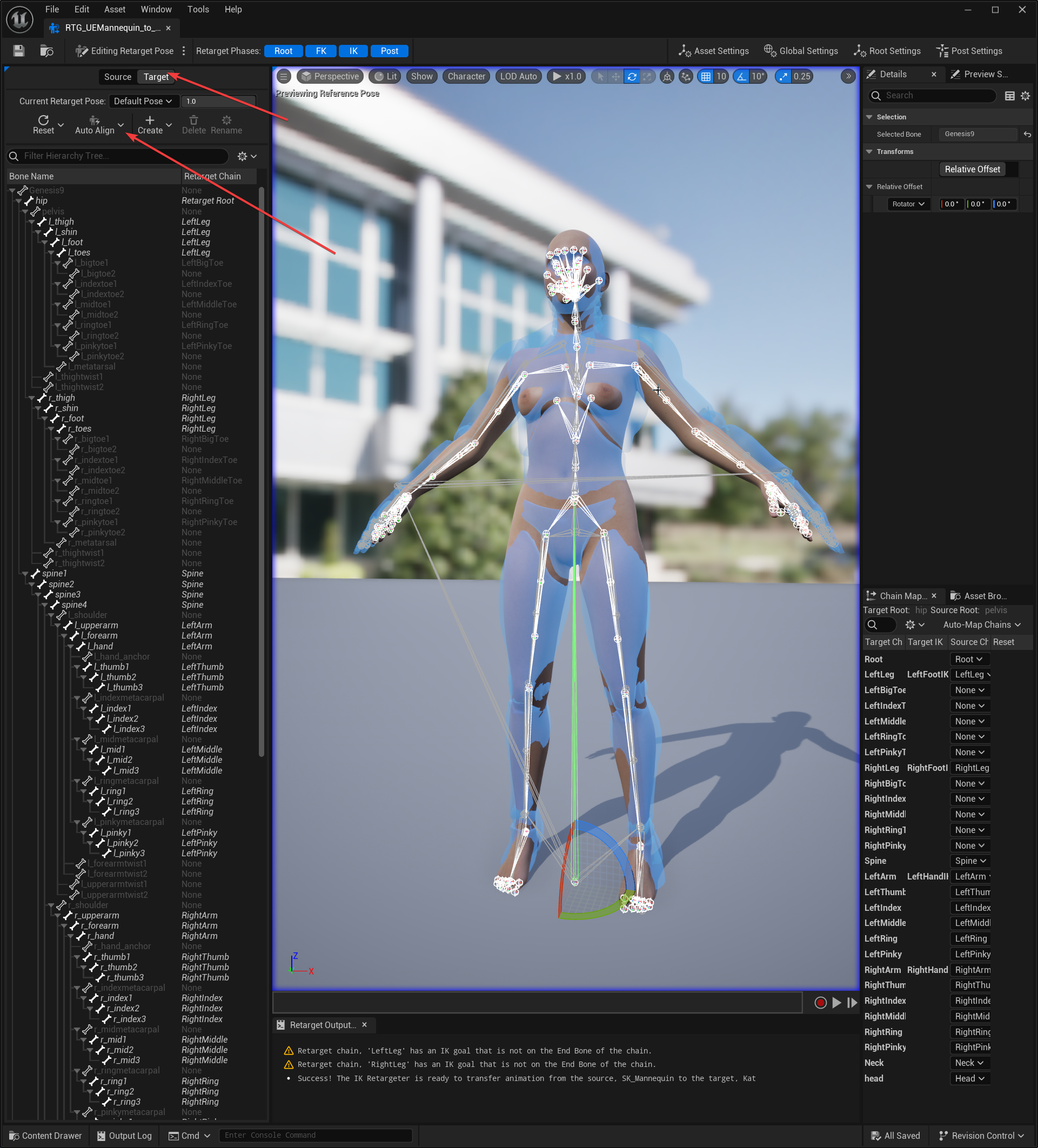Play the preview animation in timeline
This screenshot has width=1038, height=1148.
point(836,1003)
